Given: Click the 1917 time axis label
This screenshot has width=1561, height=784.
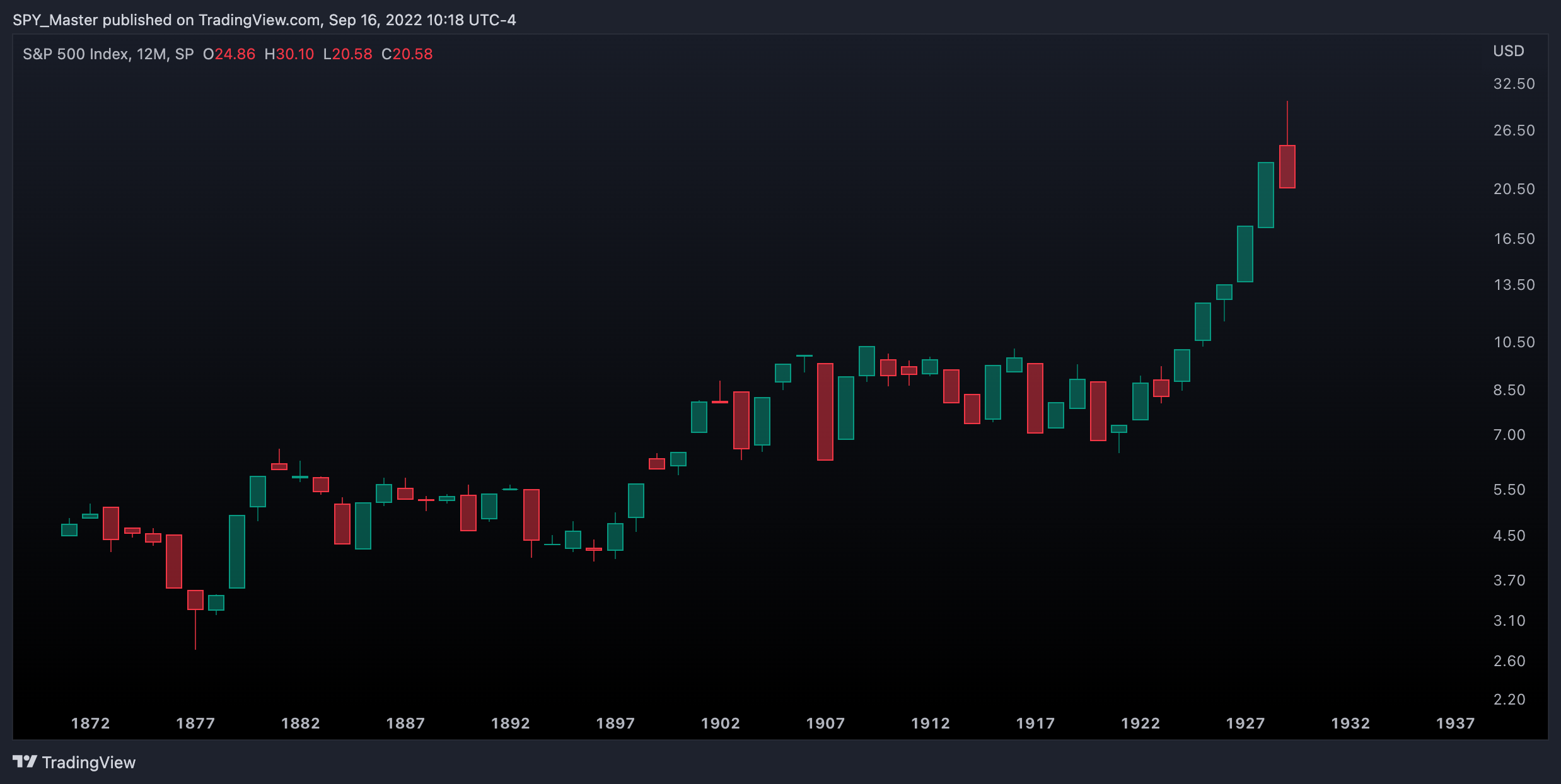Looking at the screenshot, I should (1035, 723).
